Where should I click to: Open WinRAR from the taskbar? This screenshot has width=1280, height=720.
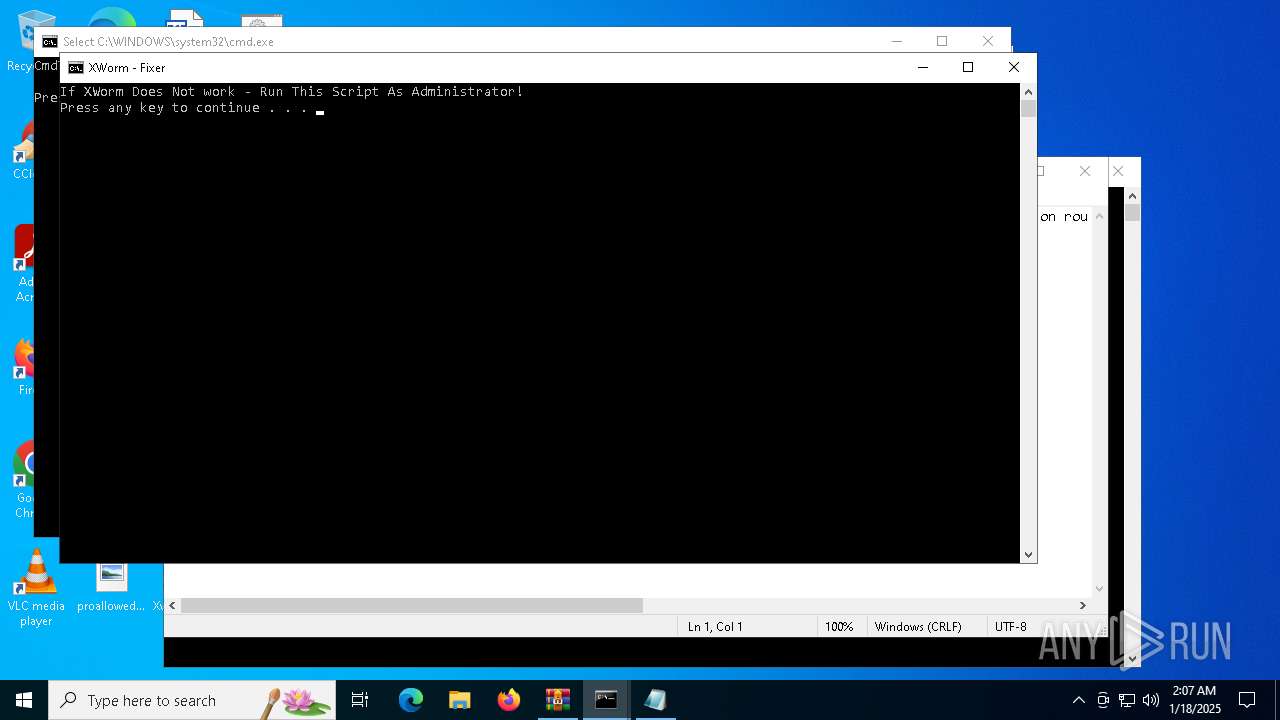(558, 700)
